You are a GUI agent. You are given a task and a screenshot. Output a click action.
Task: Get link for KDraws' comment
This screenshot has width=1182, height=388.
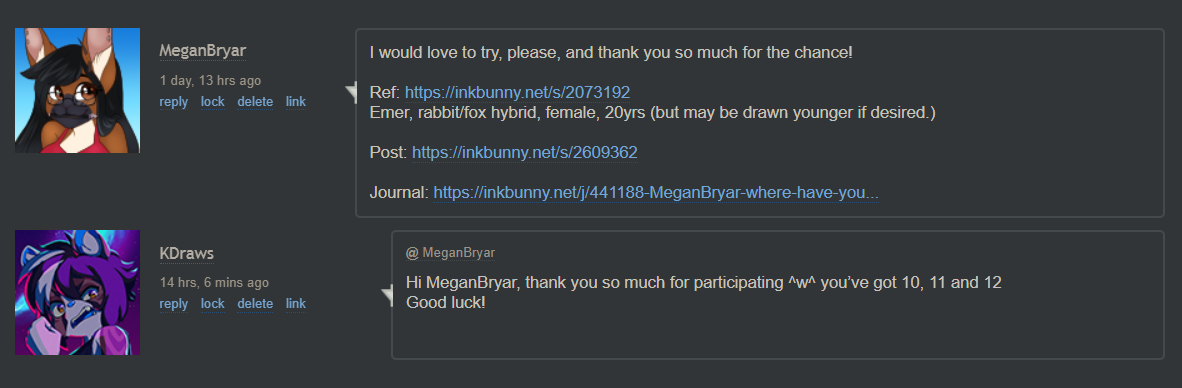click(296, 304)
